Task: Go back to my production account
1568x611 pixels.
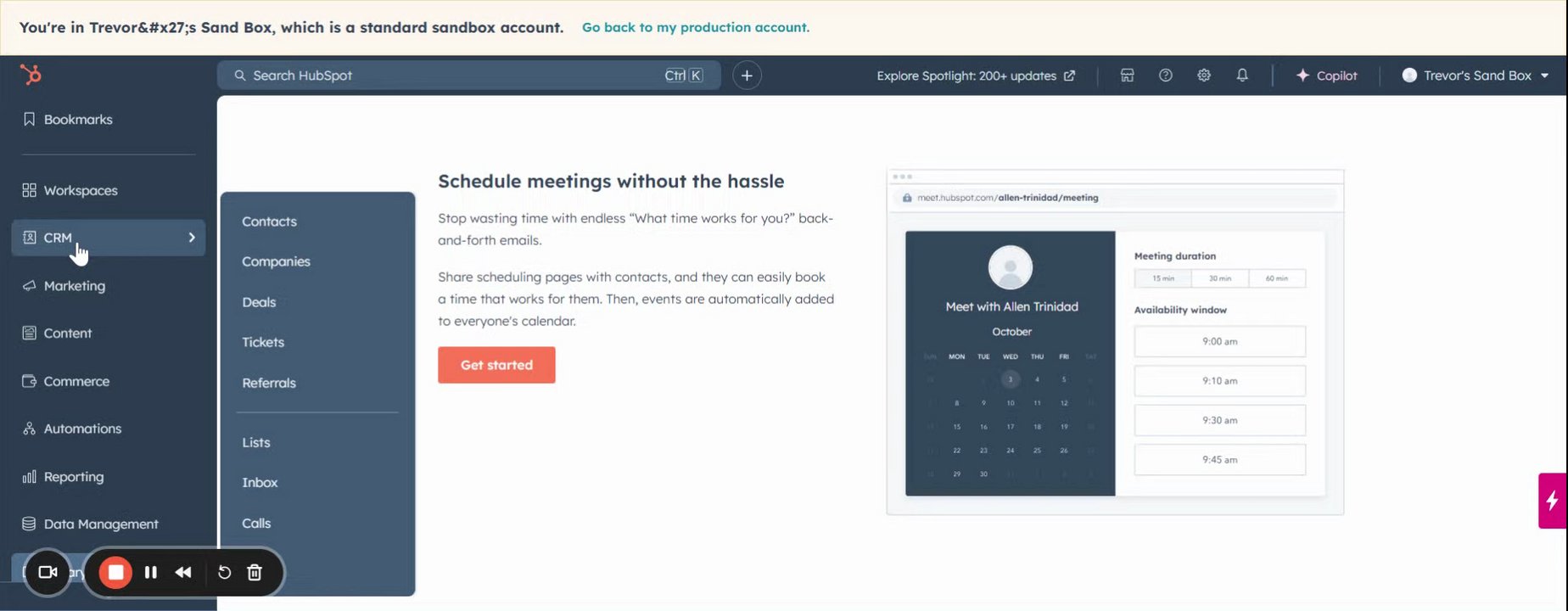Action: point(696,27)
